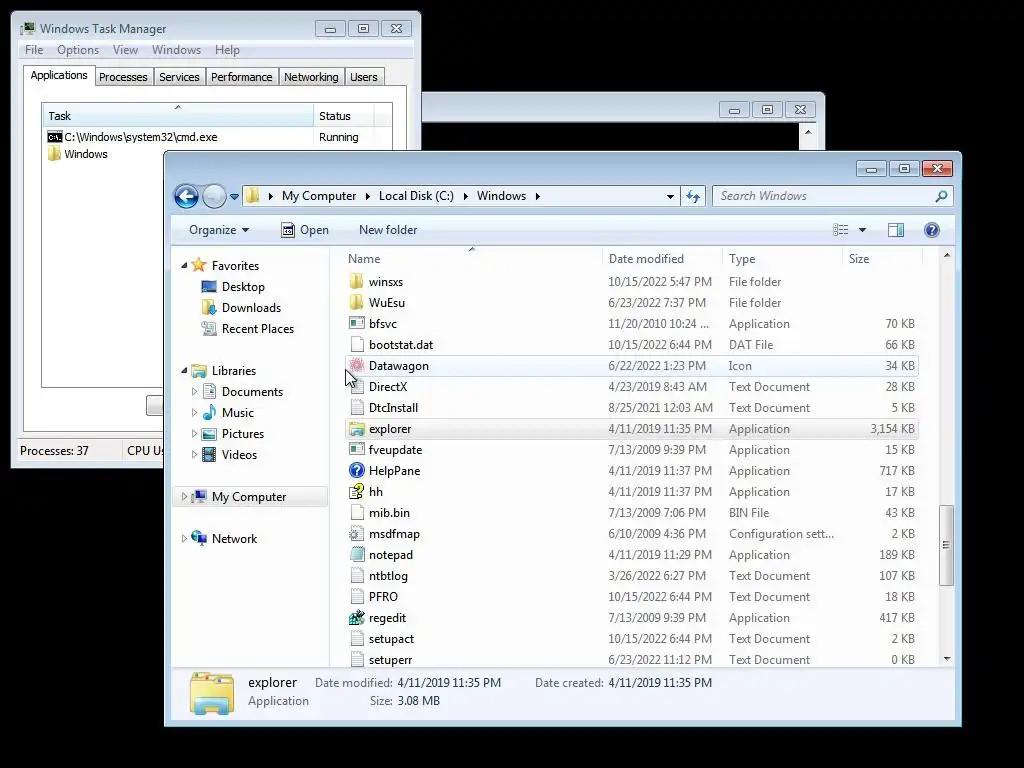Viewport: 1024px width, 768px height.
Task: Click the Forward arrow in Explorer
Action: coord(214,196)
